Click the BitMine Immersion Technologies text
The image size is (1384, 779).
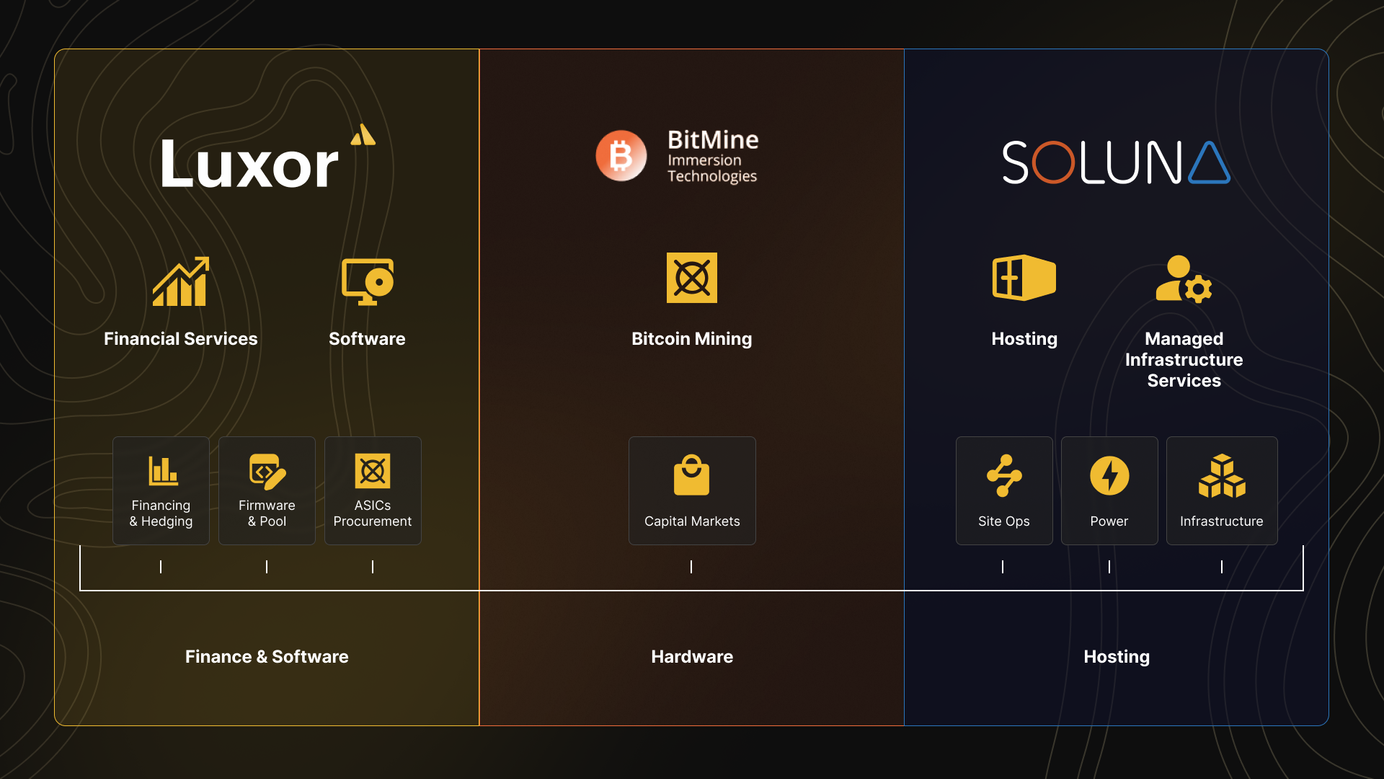[x=712, y=157]
